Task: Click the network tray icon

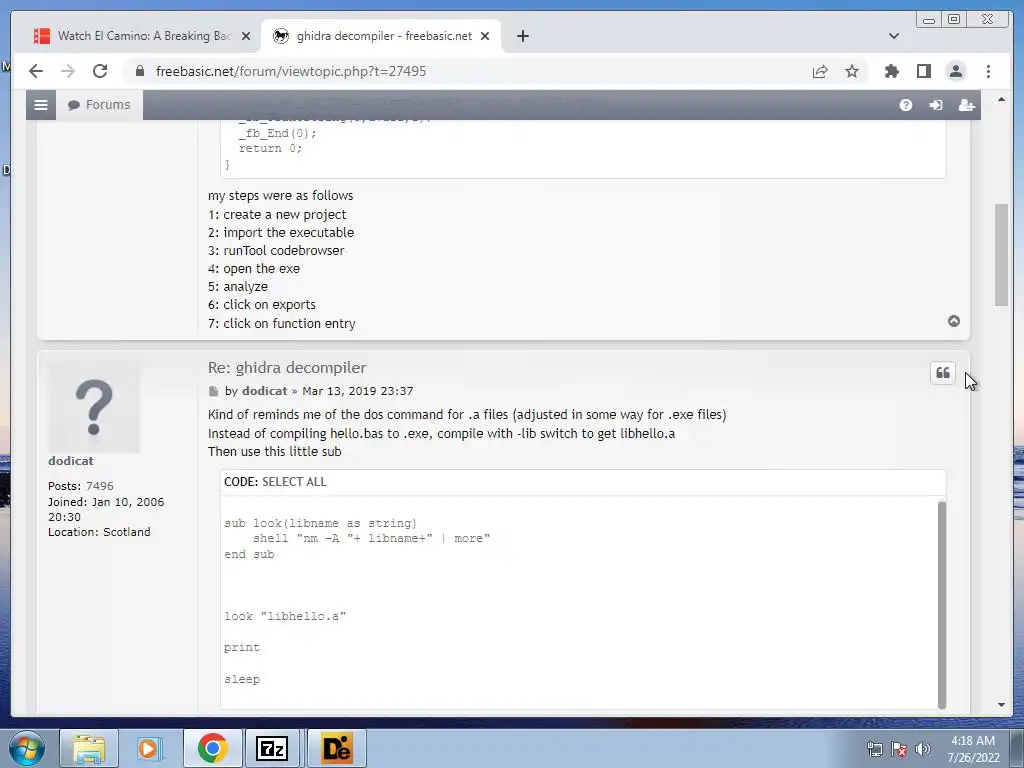Action: 874,749
